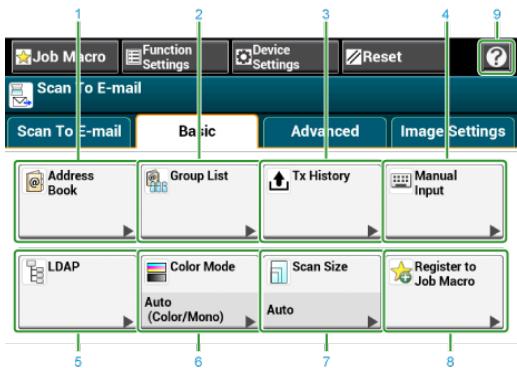Click the Register to Job Macro star-plus icon
This screenshot has width=517, height=368.
click(401, 272)
